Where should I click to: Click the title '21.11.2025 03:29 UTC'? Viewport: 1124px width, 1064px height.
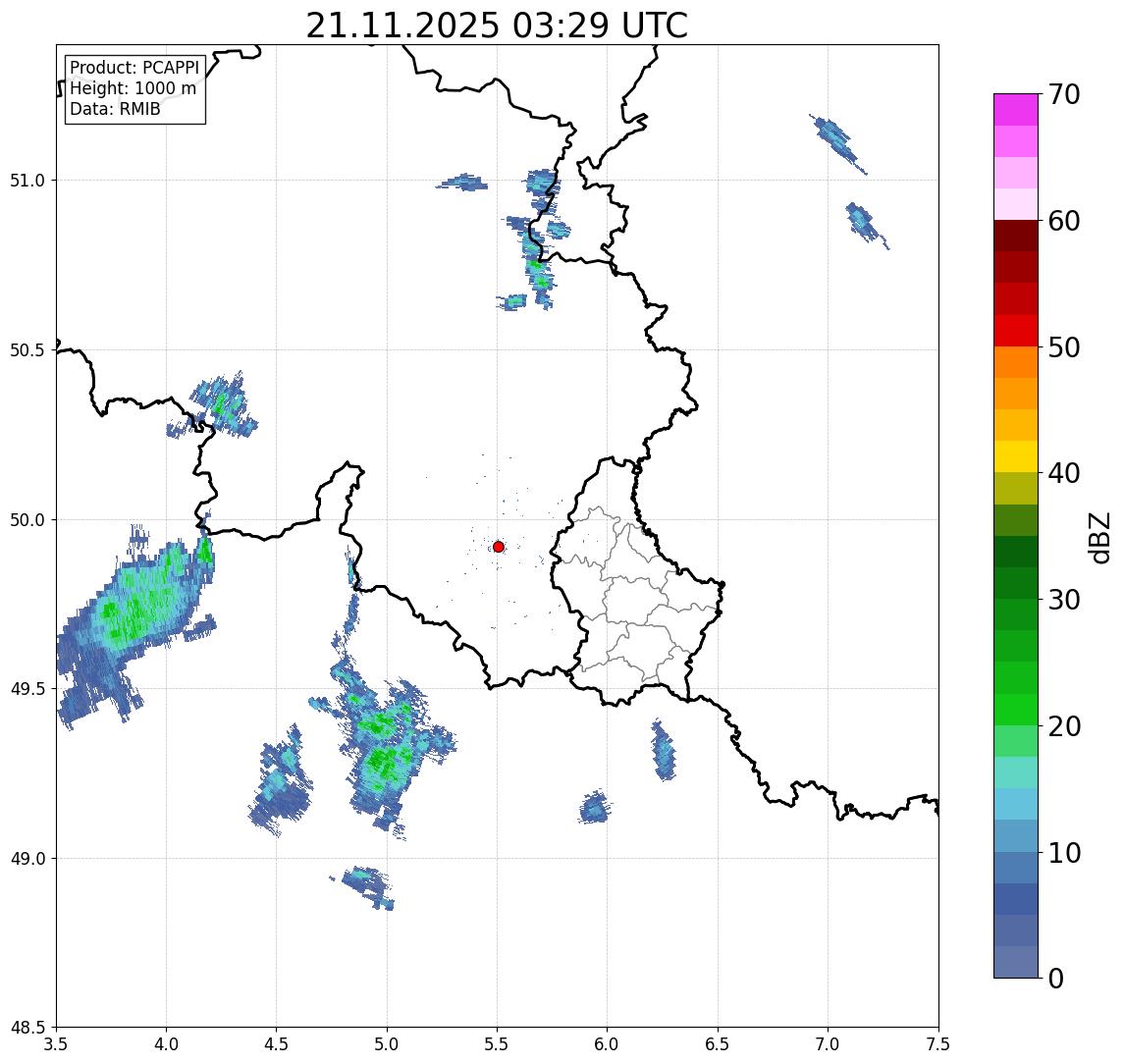tap(497, 26)
